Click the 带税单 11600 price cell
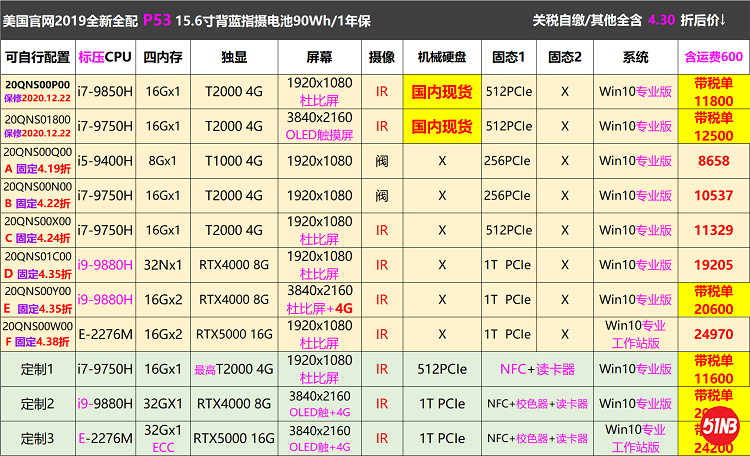750x456 pixels. click(712, 369)
